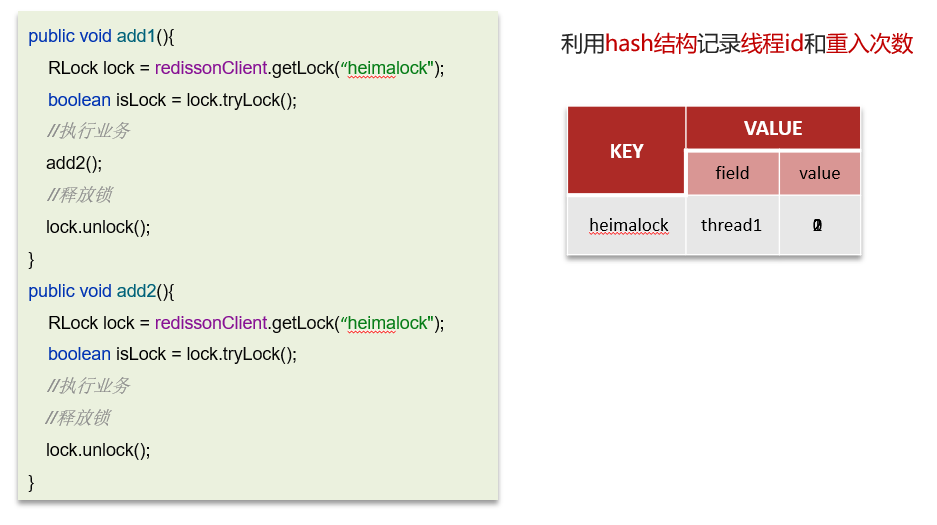Viewport: 937px width, 525px height.
Task: Select the heimalock table cell
Action: pos(628,225)
